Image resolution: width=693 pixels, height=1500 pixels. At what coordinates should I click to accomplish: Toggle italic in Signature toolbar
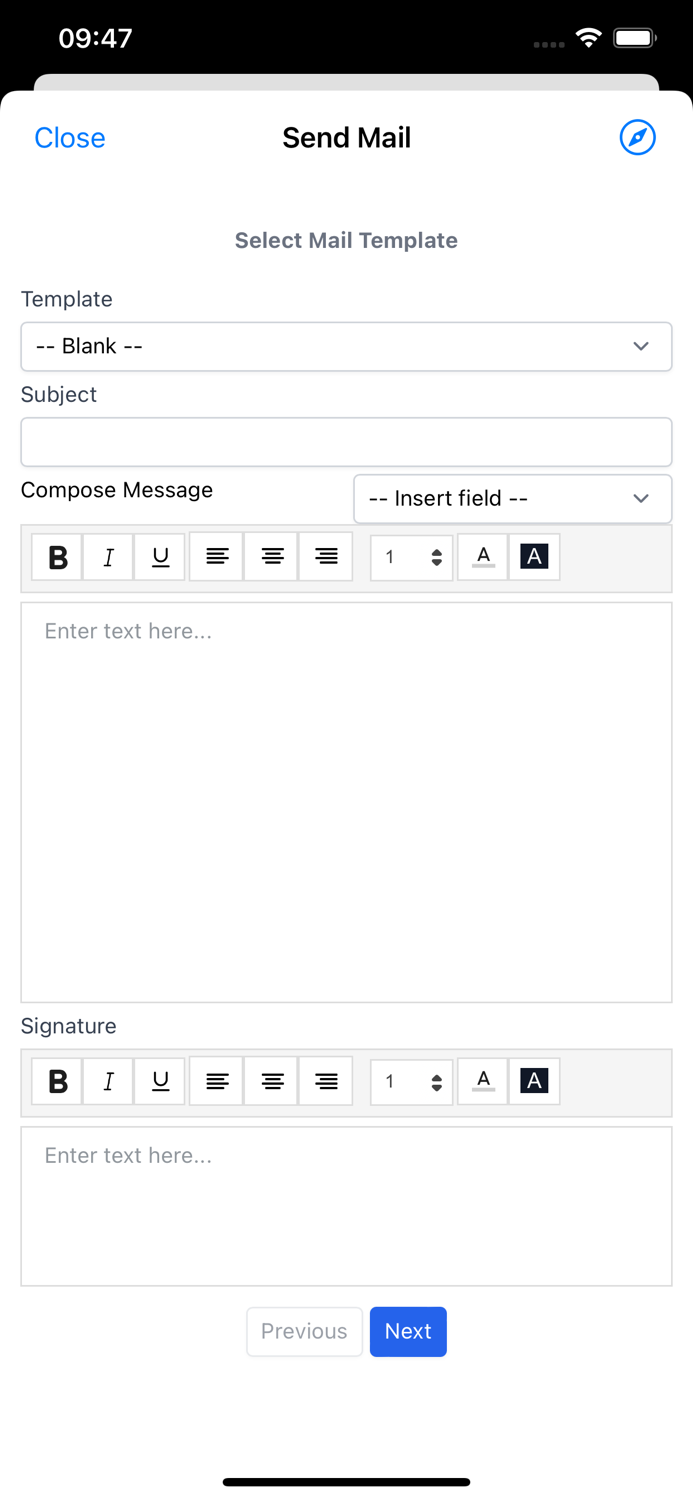point(108,1081)
